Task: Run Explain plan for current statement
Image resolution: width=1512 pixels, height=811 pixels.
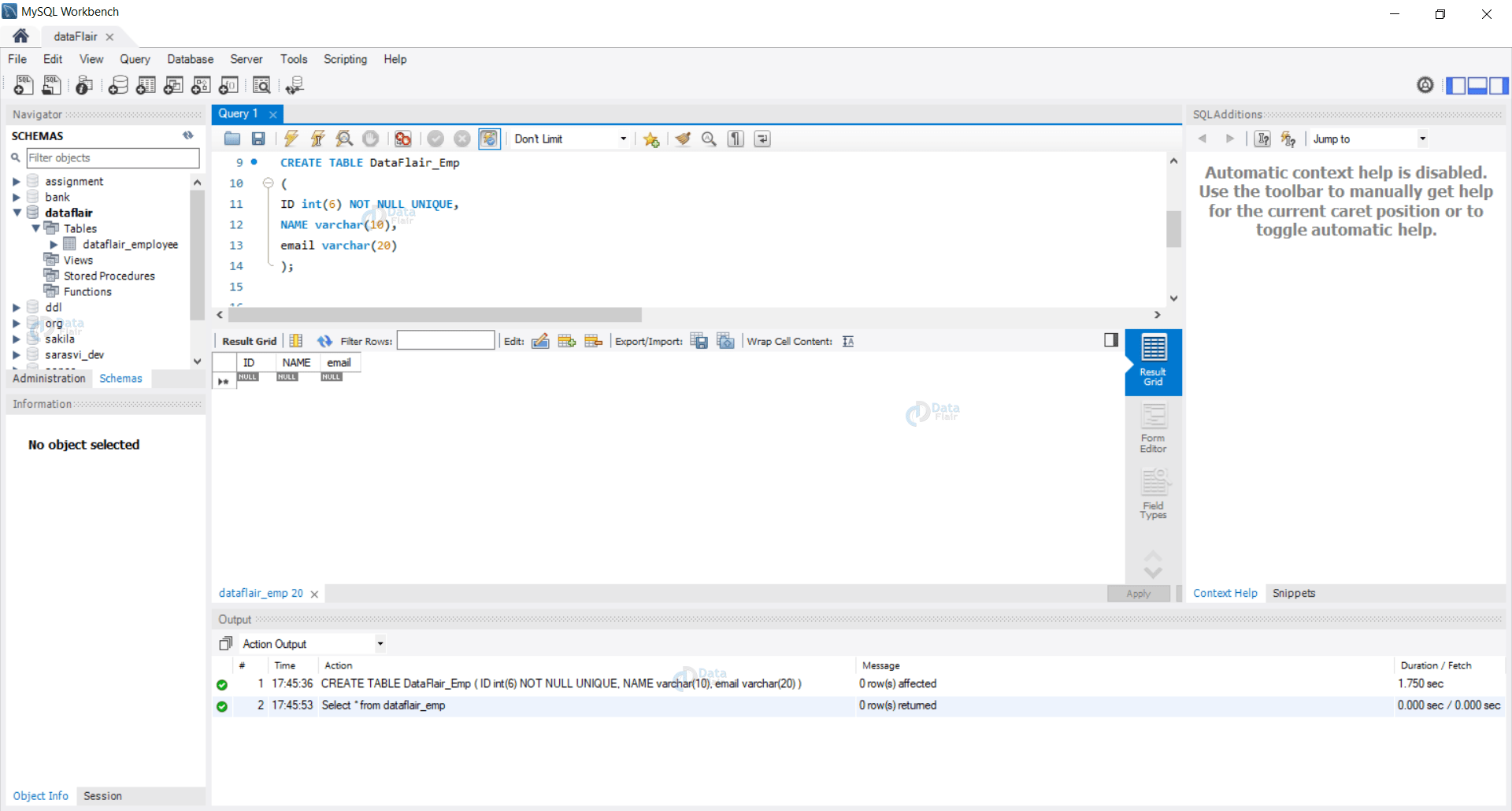Action: 344,139
